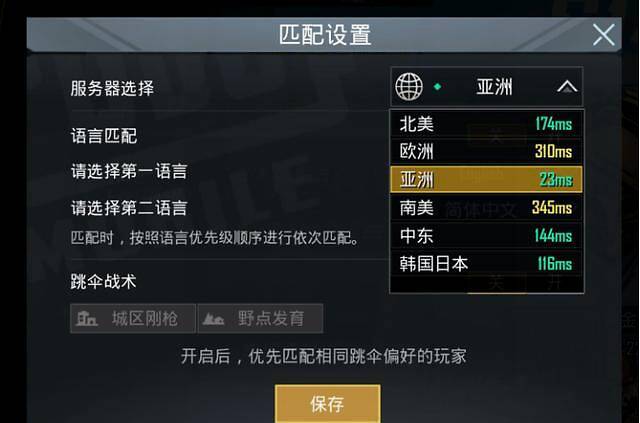Image resolution: width=640 pixels, height=423 pixels.
Task: Save settings with the 保存 button
Action: click(328, 403)
